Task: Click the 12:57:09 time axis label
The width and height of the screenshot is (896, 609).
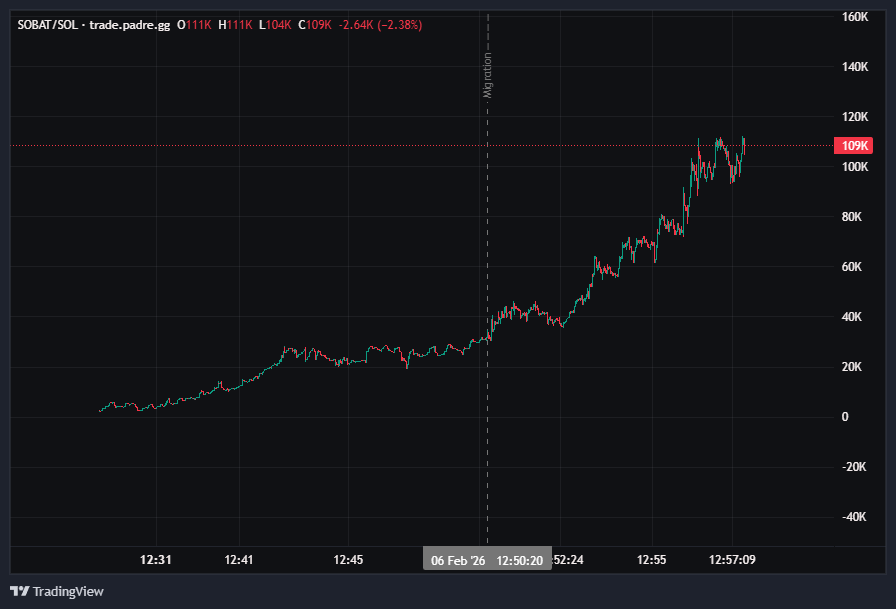Action: pyautogui.click(x=732, y=560)
